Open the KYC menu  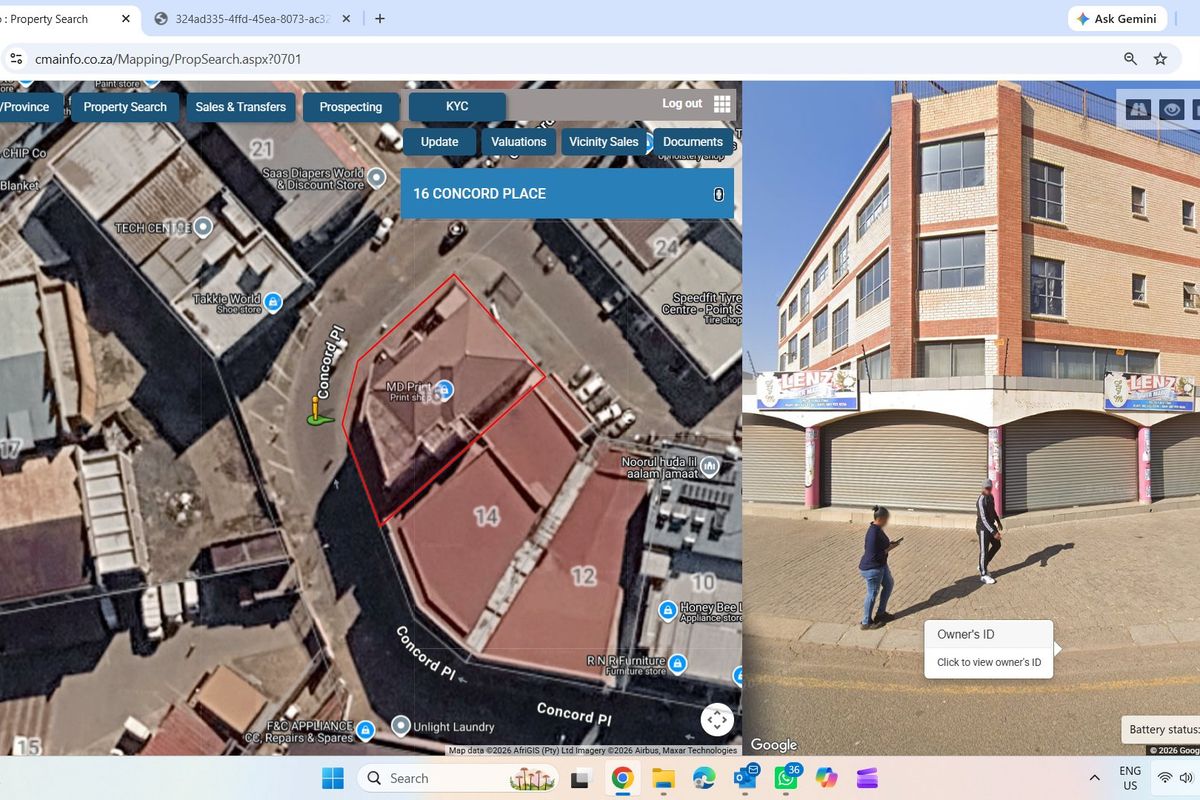click(457, 107)
